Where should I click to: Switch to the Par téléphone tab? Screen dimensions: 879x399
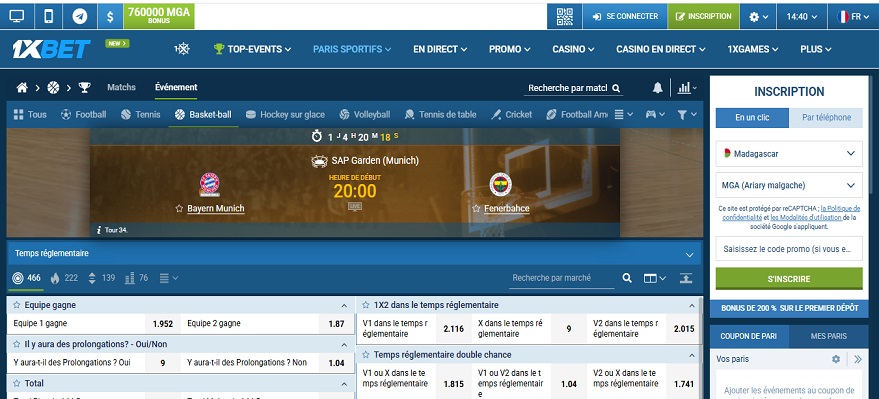[x=826, y=117]
